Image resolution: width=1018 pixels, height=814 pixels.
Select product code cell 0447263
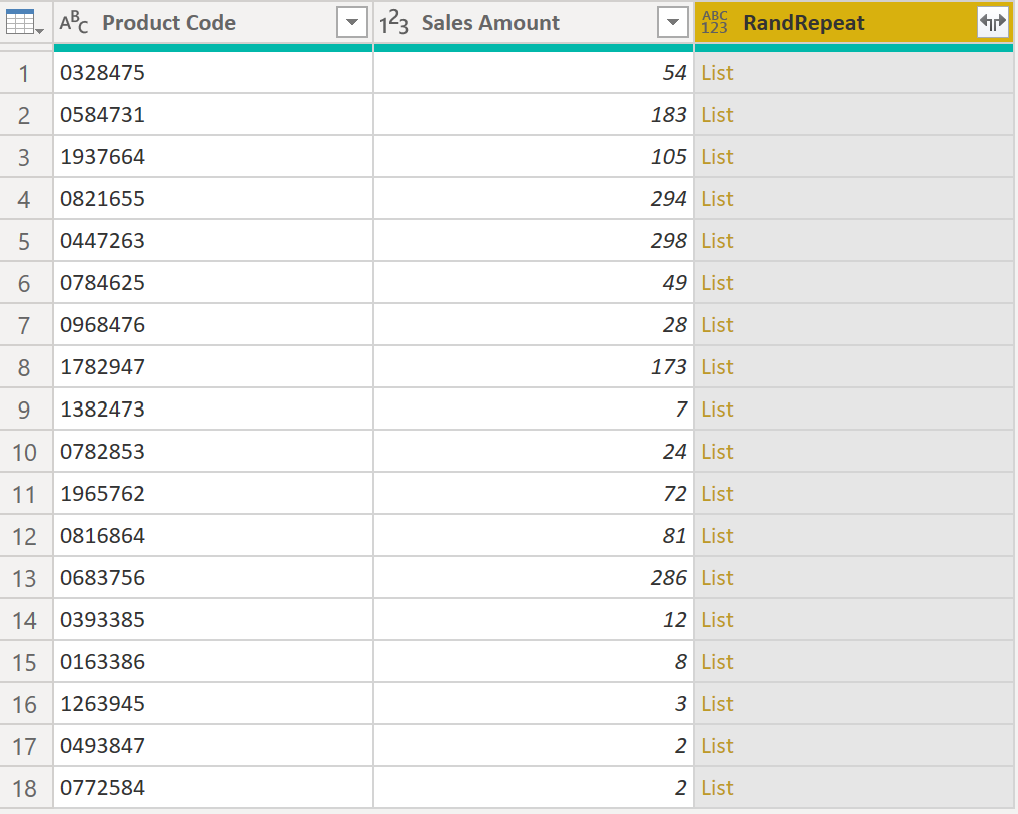(213, 241)
